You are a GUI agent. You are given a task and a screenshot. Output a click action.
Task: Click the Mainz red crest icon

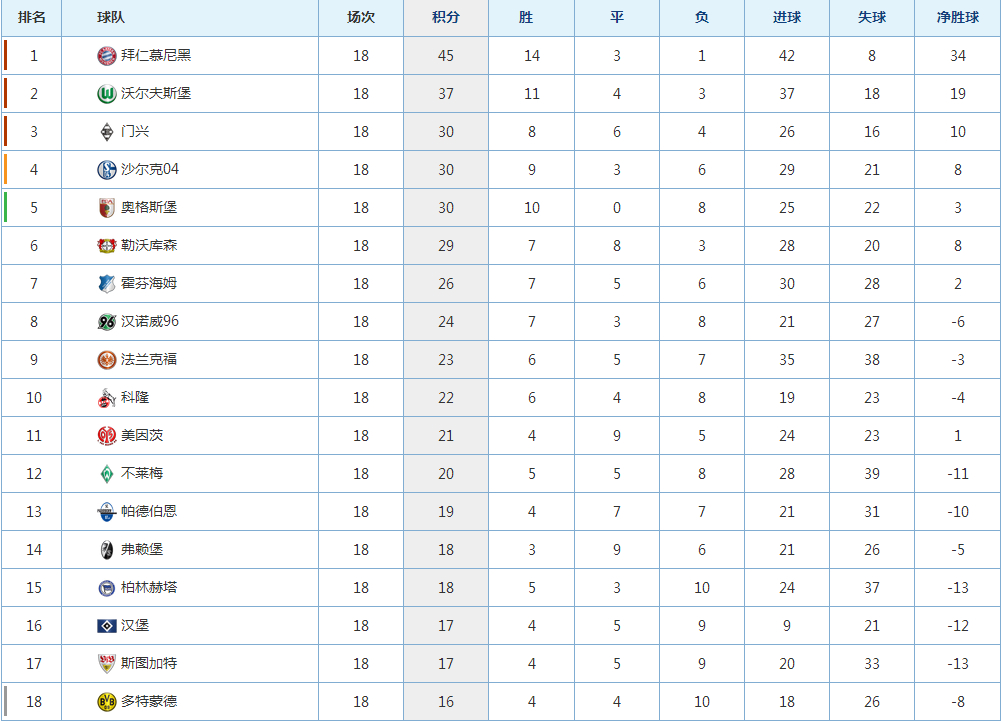[x=107, y=436]
